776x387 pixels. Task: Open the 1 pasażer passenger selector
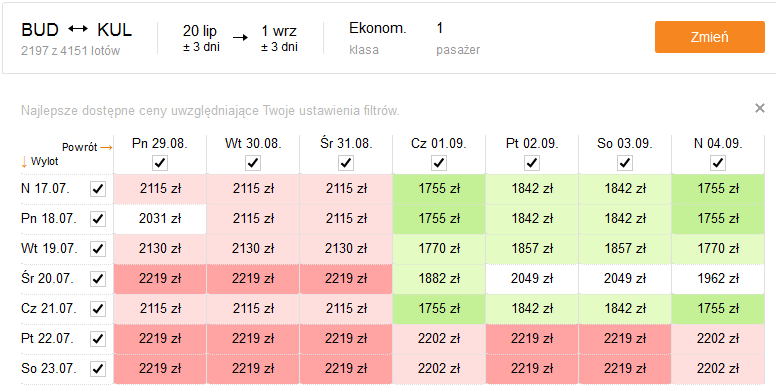(x=458, y=38)
